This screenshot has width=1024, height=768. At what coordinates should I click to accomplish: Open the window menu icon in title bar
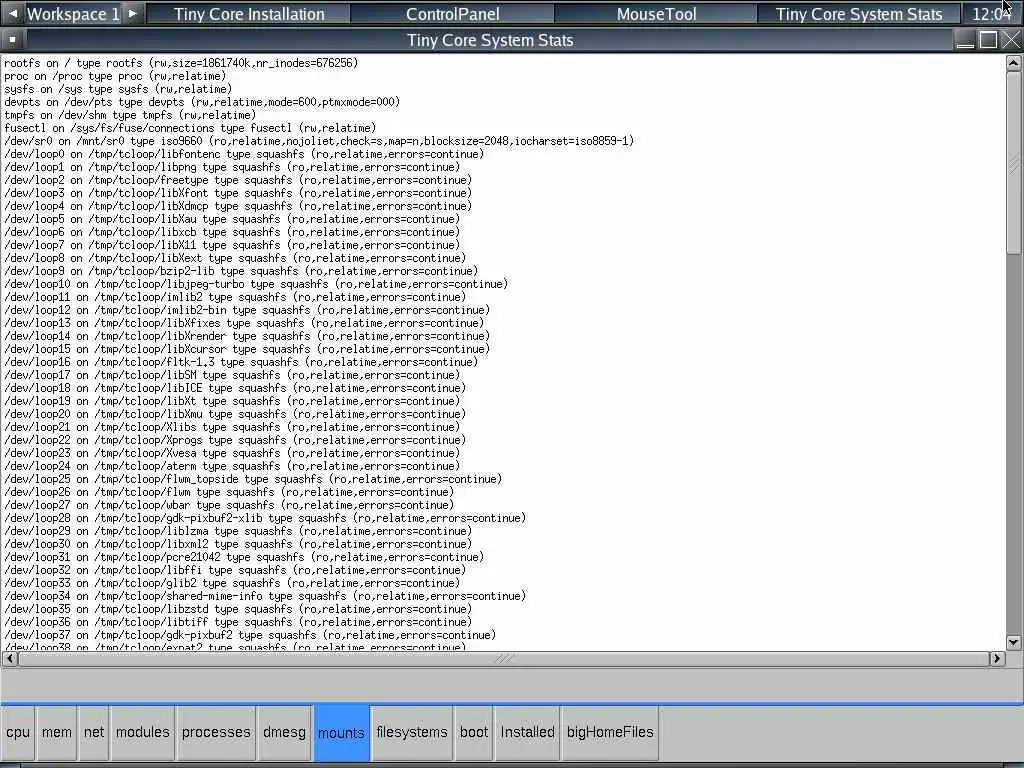pyautogui.click(x=12, y=40)
